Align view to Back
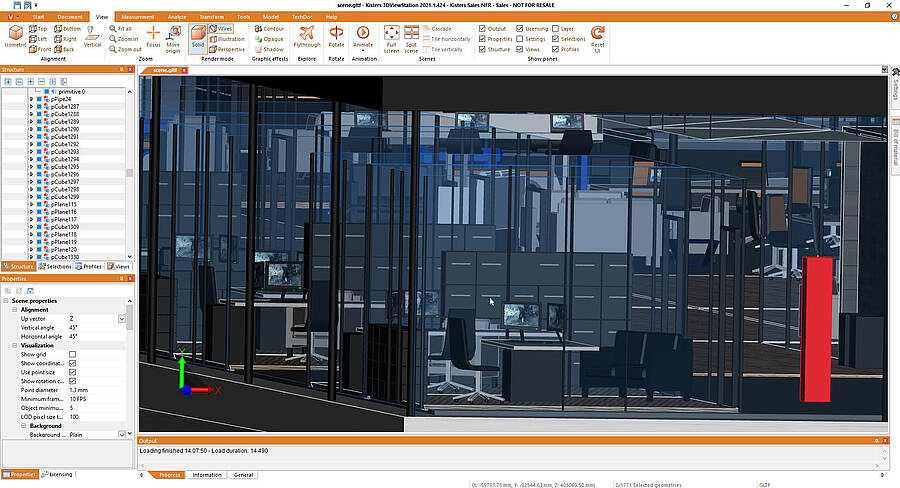The width and height of the screenshot is (900, 488). [x=64, y=49]
